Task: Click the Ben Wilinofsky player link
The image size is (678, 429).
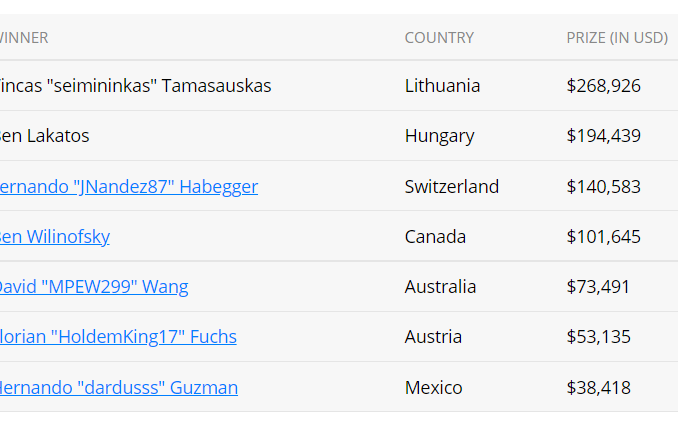Action: click(55, 236)
